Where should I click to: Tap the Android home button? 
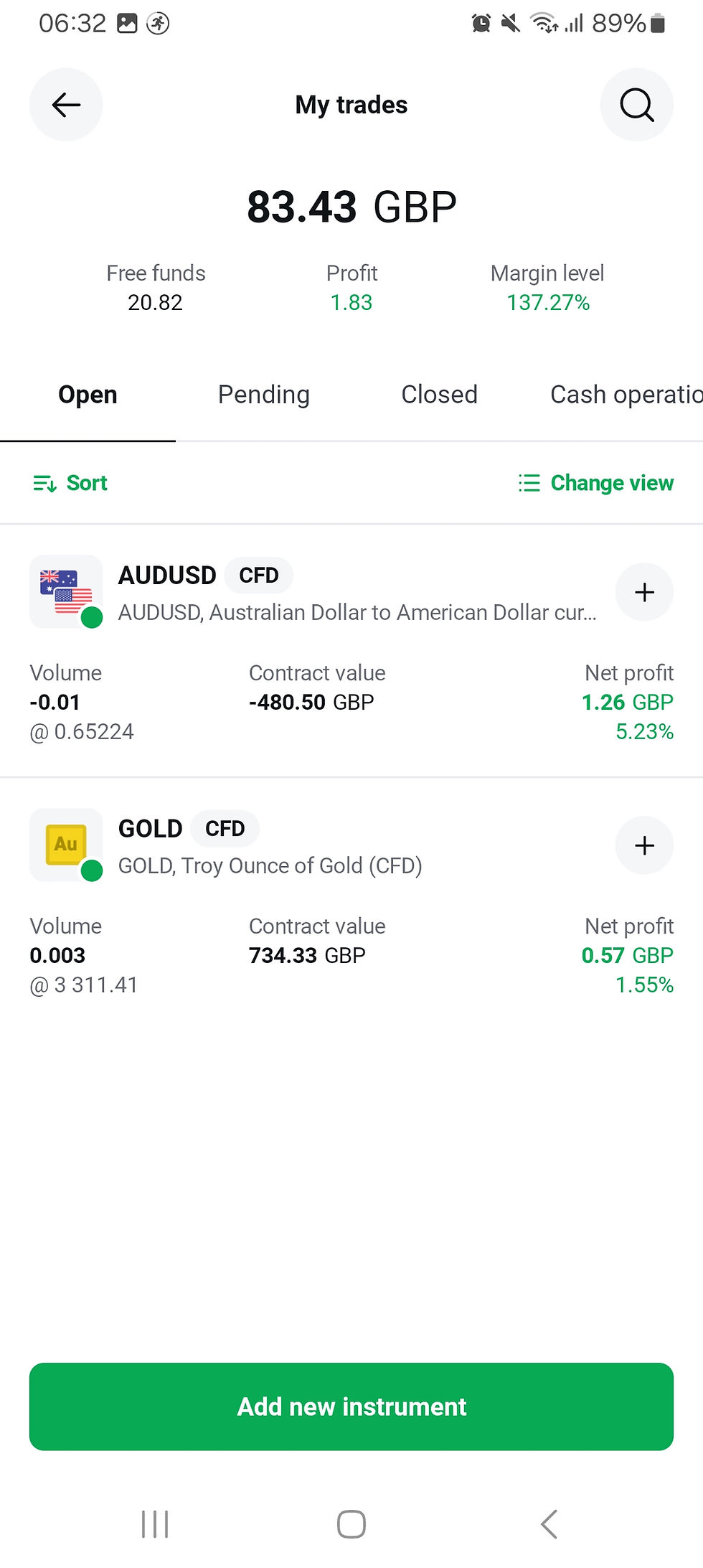[351, 1524]
